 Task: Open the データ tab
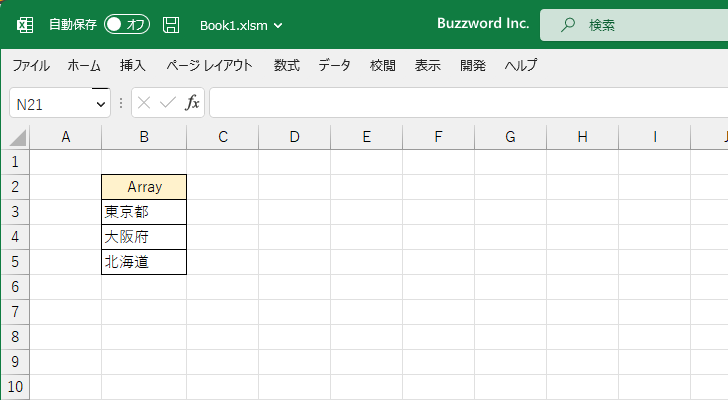[335, 65]
